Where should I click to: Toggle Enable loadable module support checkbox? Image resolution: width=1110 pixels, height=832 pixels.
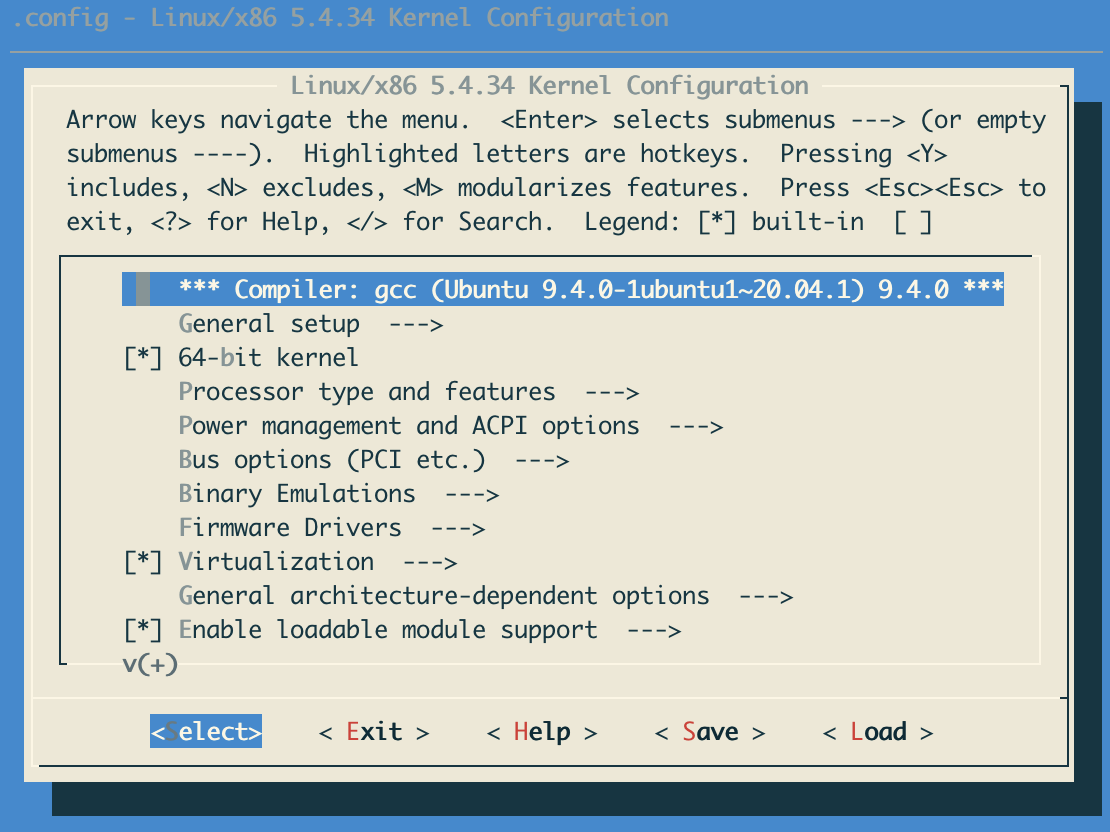(142, 630)
